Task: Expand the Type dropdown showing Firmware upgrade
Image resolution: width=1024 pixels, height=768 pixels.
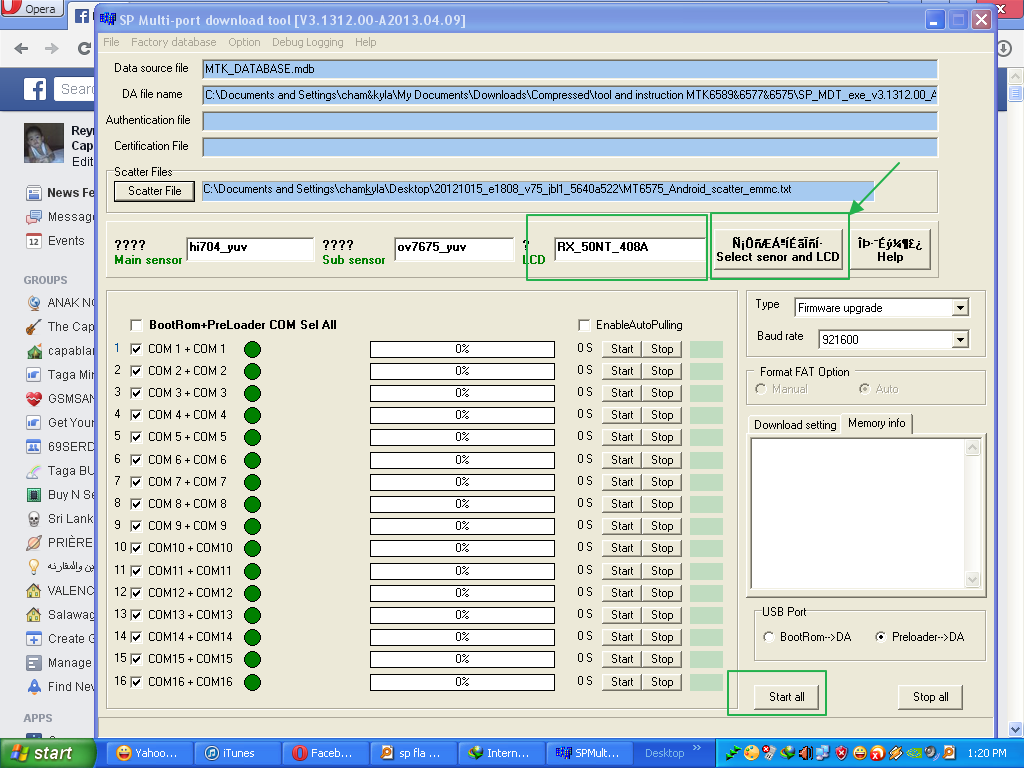Action: [960, 308]
